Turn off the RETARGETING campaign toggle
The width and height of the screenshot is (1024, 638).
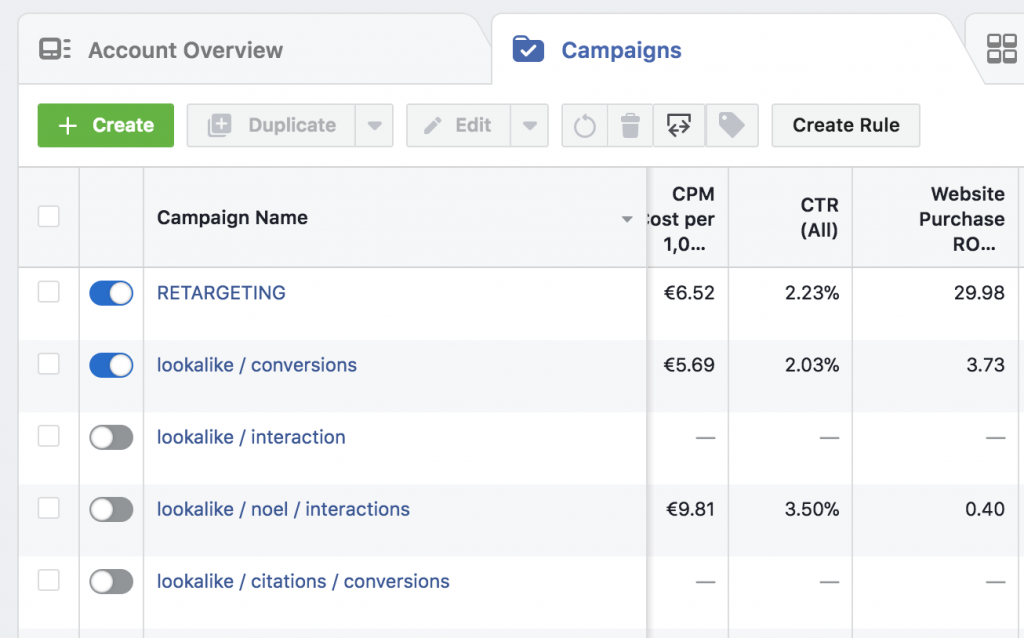coord(111,293)
